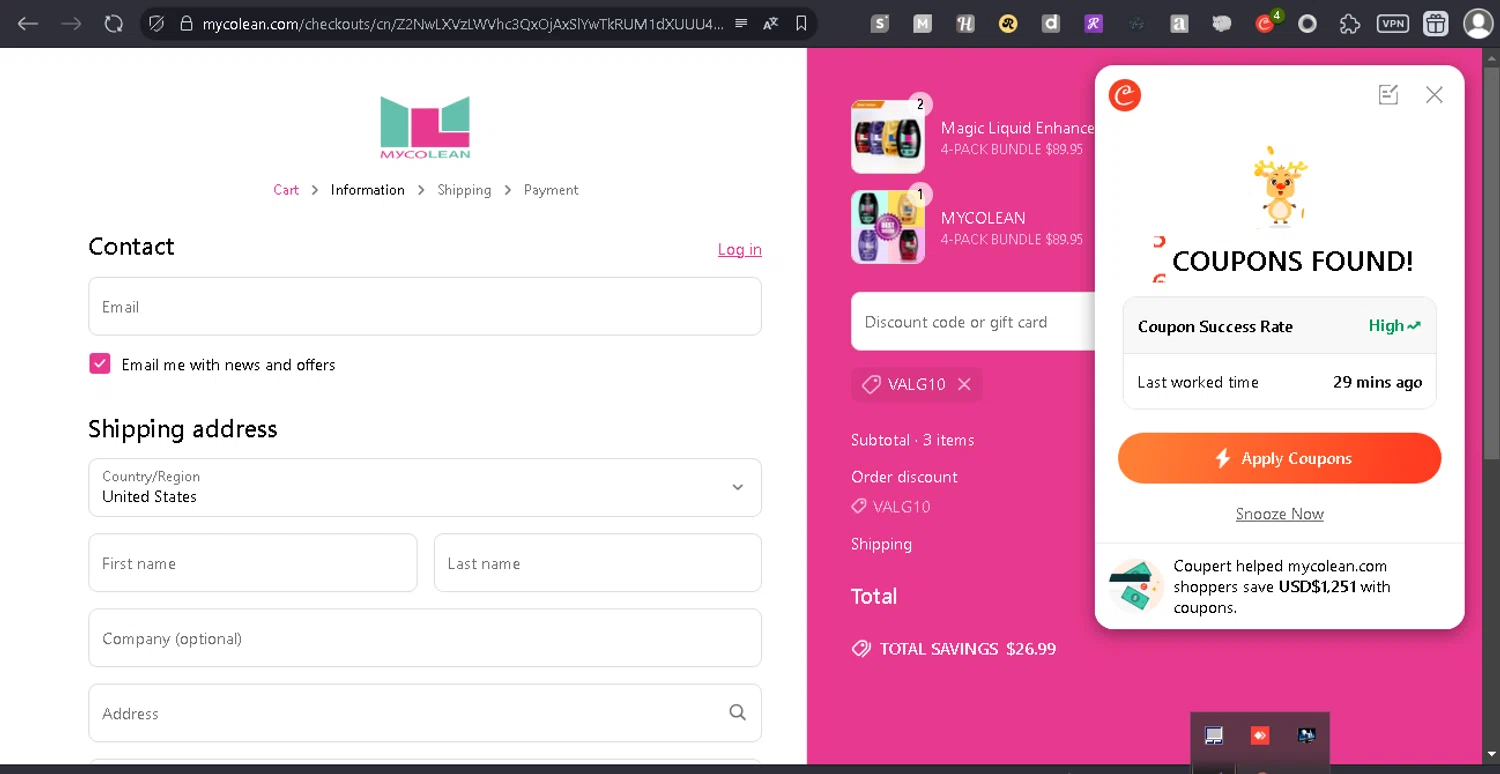Open the Coupert extension with badge 4

click(1267, 22)
